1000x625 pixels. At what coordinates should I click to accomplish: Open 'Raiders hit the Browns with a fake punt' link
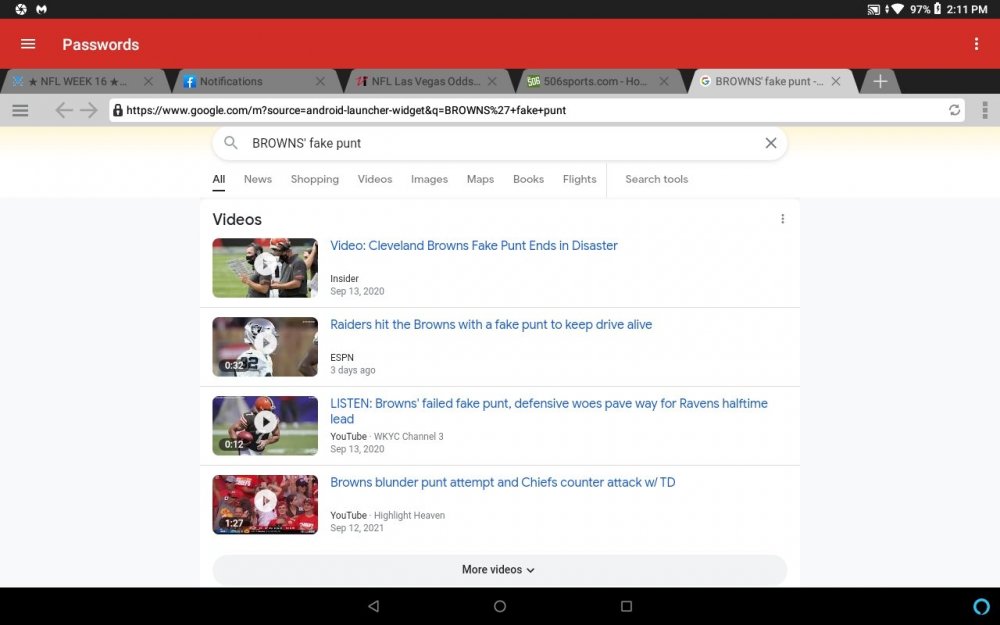coord(491,325)
